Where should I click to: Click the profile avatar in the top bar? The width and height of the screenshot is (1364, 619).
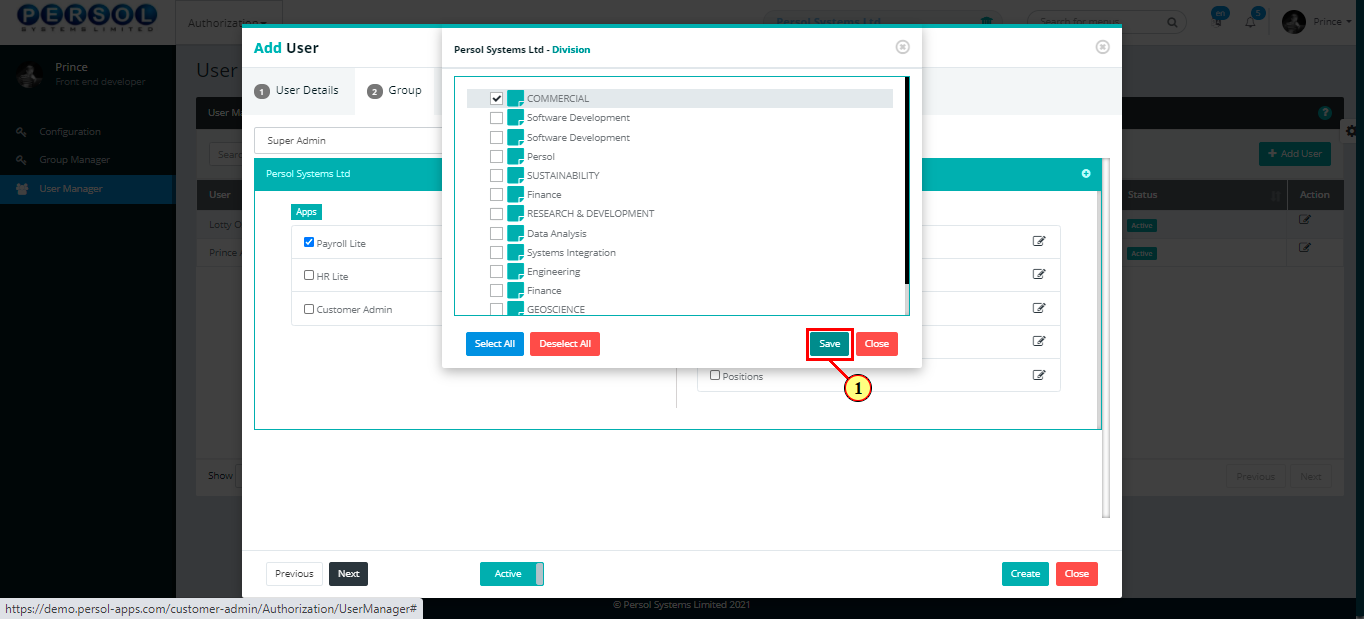(x=1294, y=22)
